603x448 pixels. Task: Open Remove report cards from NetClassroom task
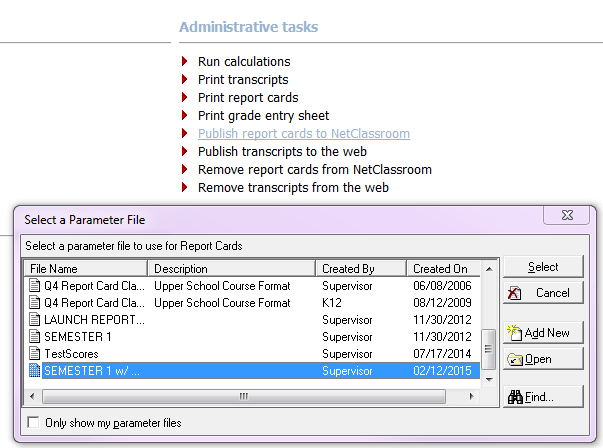coord(315,170)
